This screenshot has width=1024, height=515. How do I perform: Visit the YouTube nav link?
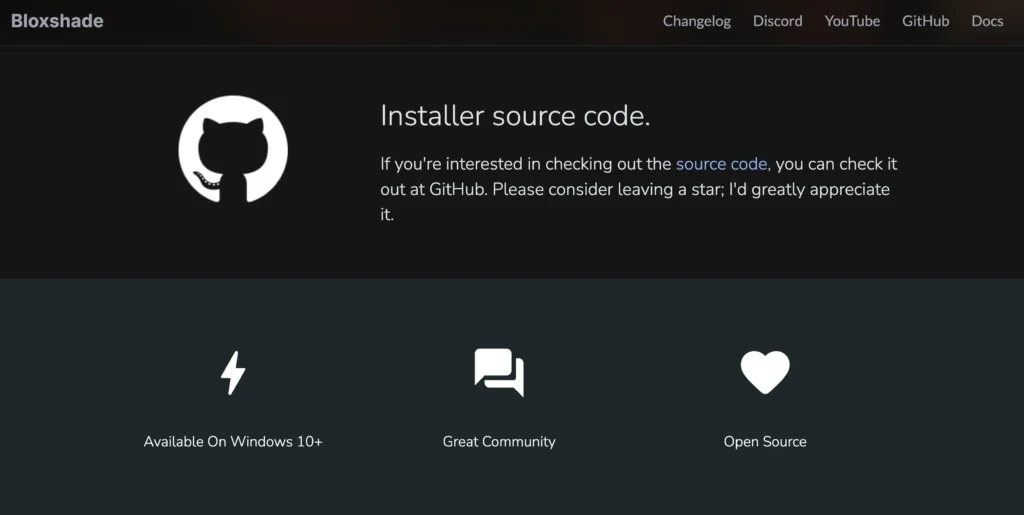tap(852, 21)
